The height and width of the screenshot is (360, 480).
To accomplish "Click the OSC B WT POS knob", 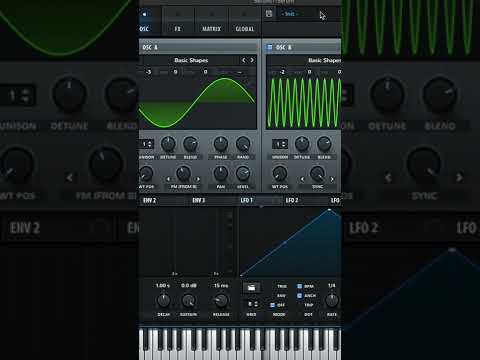I will (280, 174).
